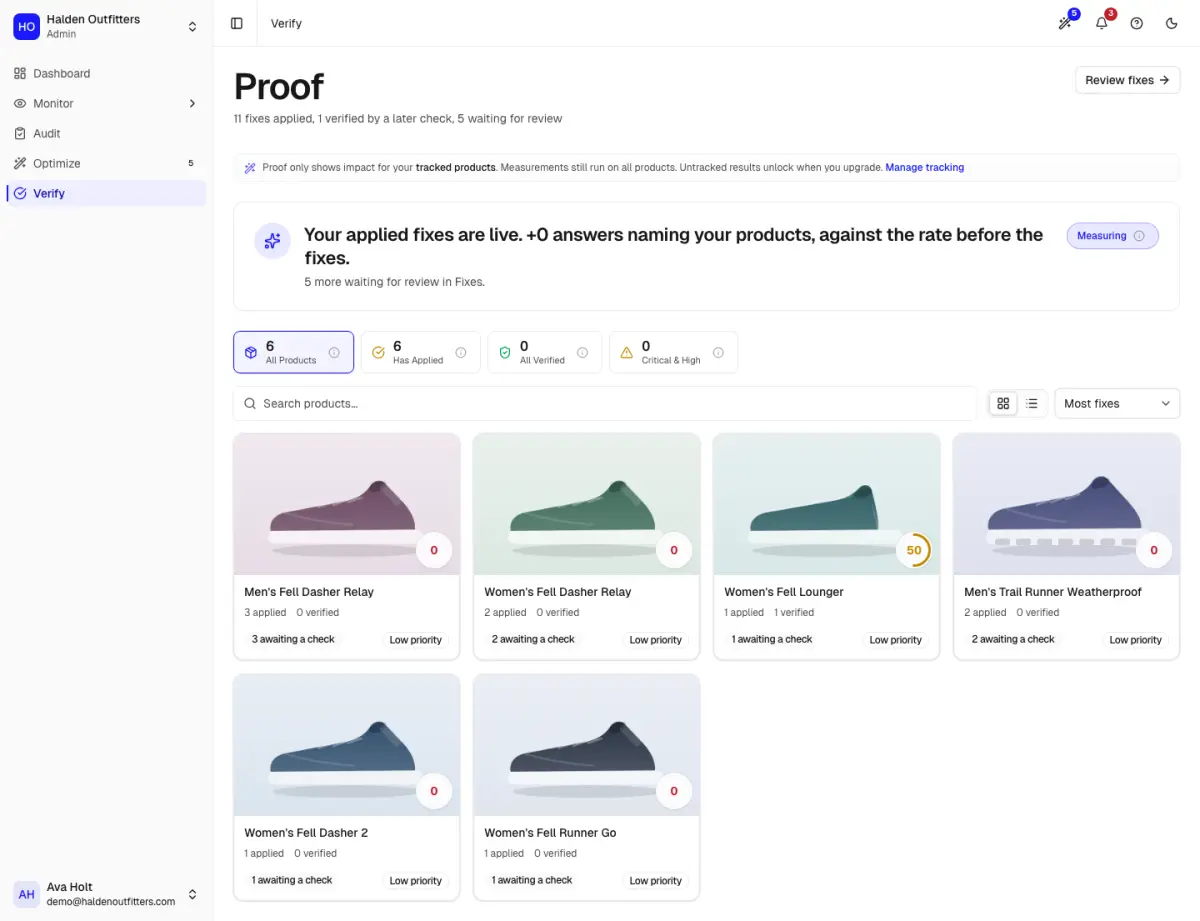Image resolution: width=1200 pixels, height=921 pixels.
Task: Show info icon on Critical & High
Action: 718,352
